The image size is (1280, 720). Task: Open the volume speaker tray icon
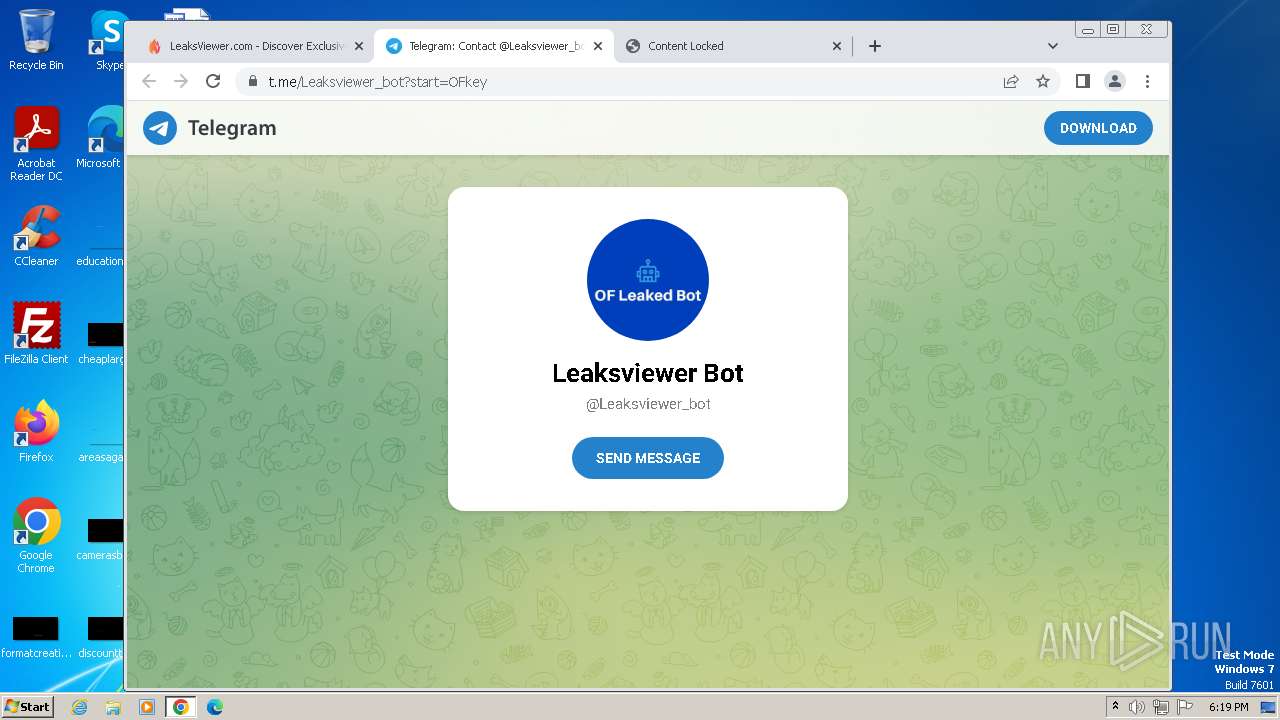point(1137,707)
